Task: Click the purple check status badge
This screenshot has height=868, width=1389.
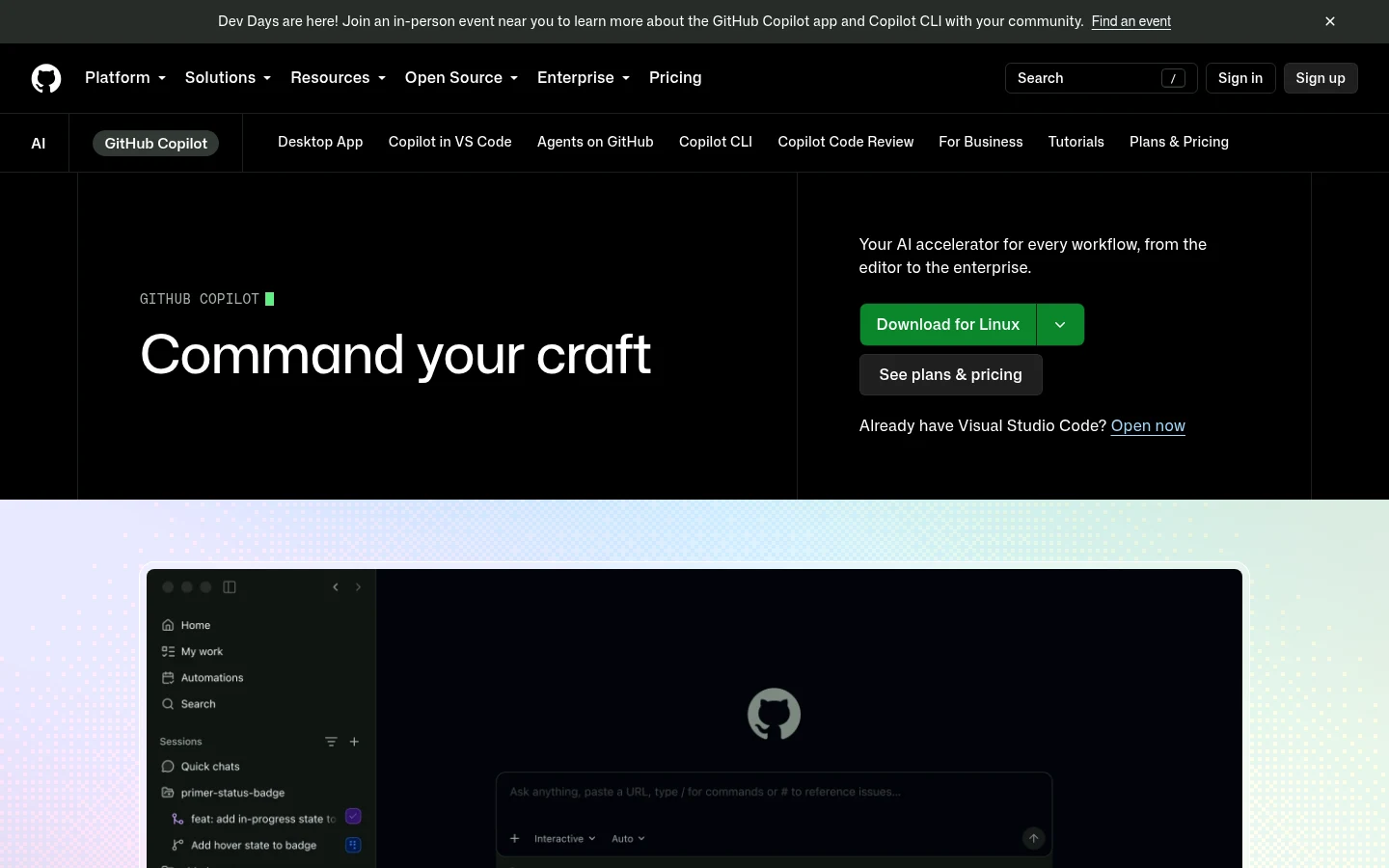Action: tap(353, 817)
